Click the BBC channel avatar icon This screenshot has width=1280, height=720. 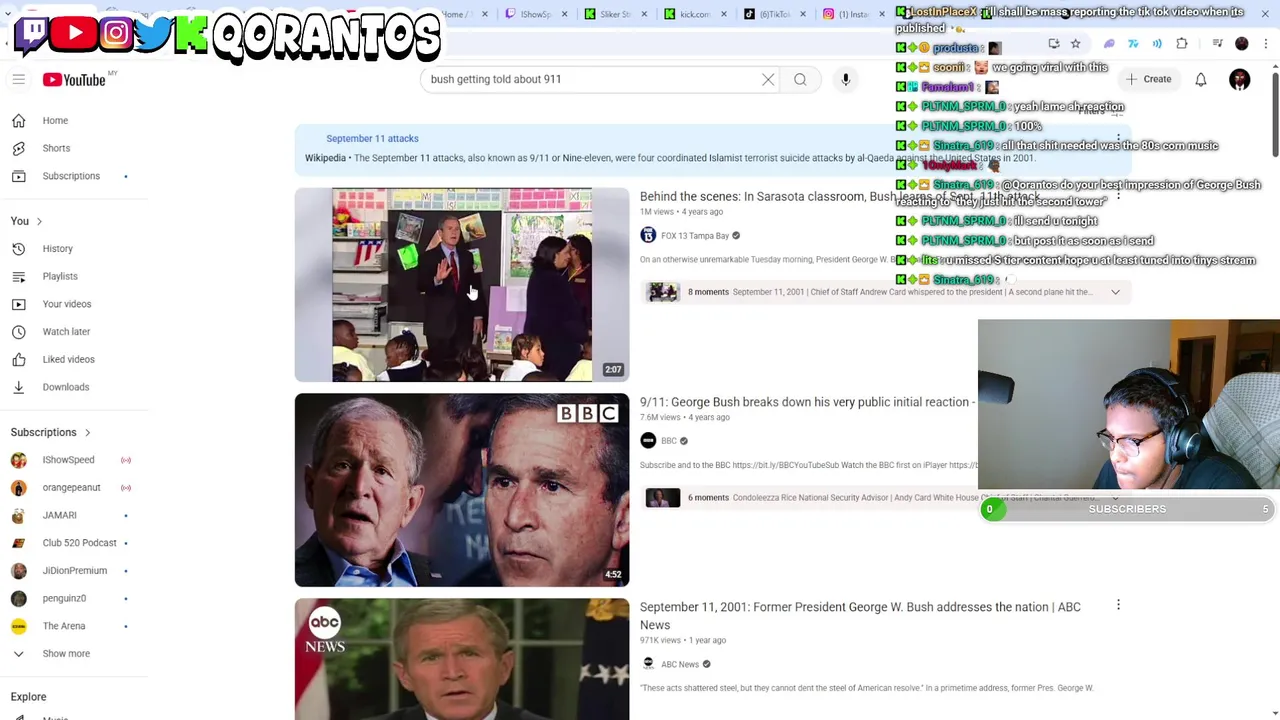point(648,440)
